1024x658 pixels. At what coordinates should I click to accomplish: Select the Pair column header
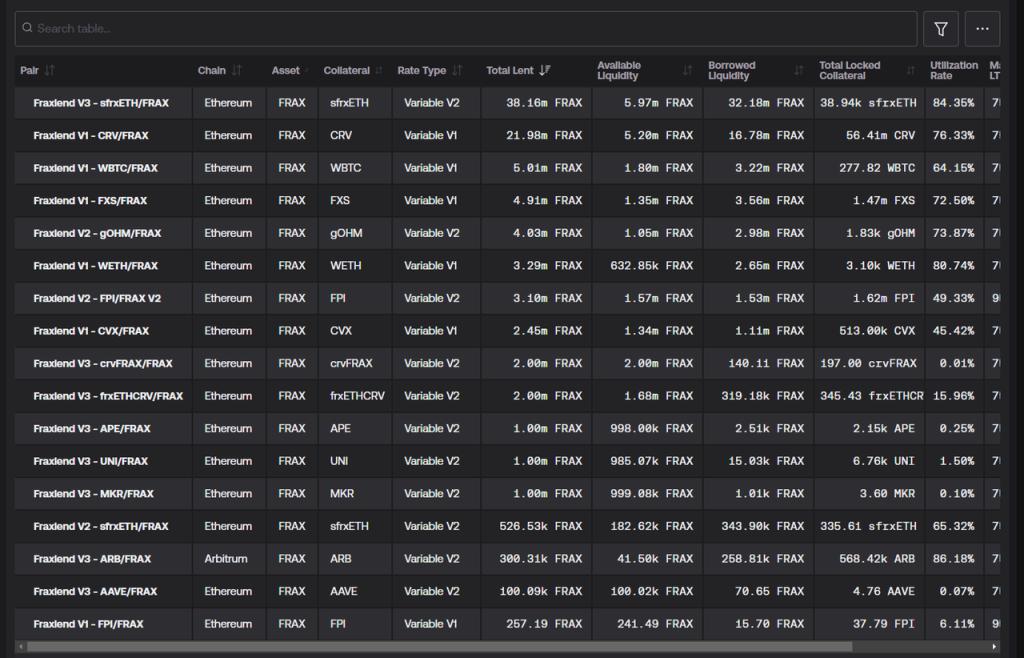pos(30,71)
